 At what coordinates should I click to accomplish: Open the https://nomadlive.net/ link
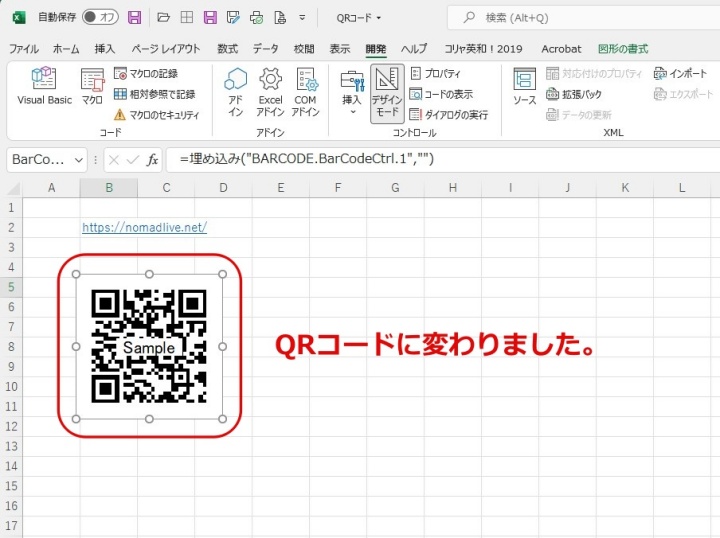145,227
